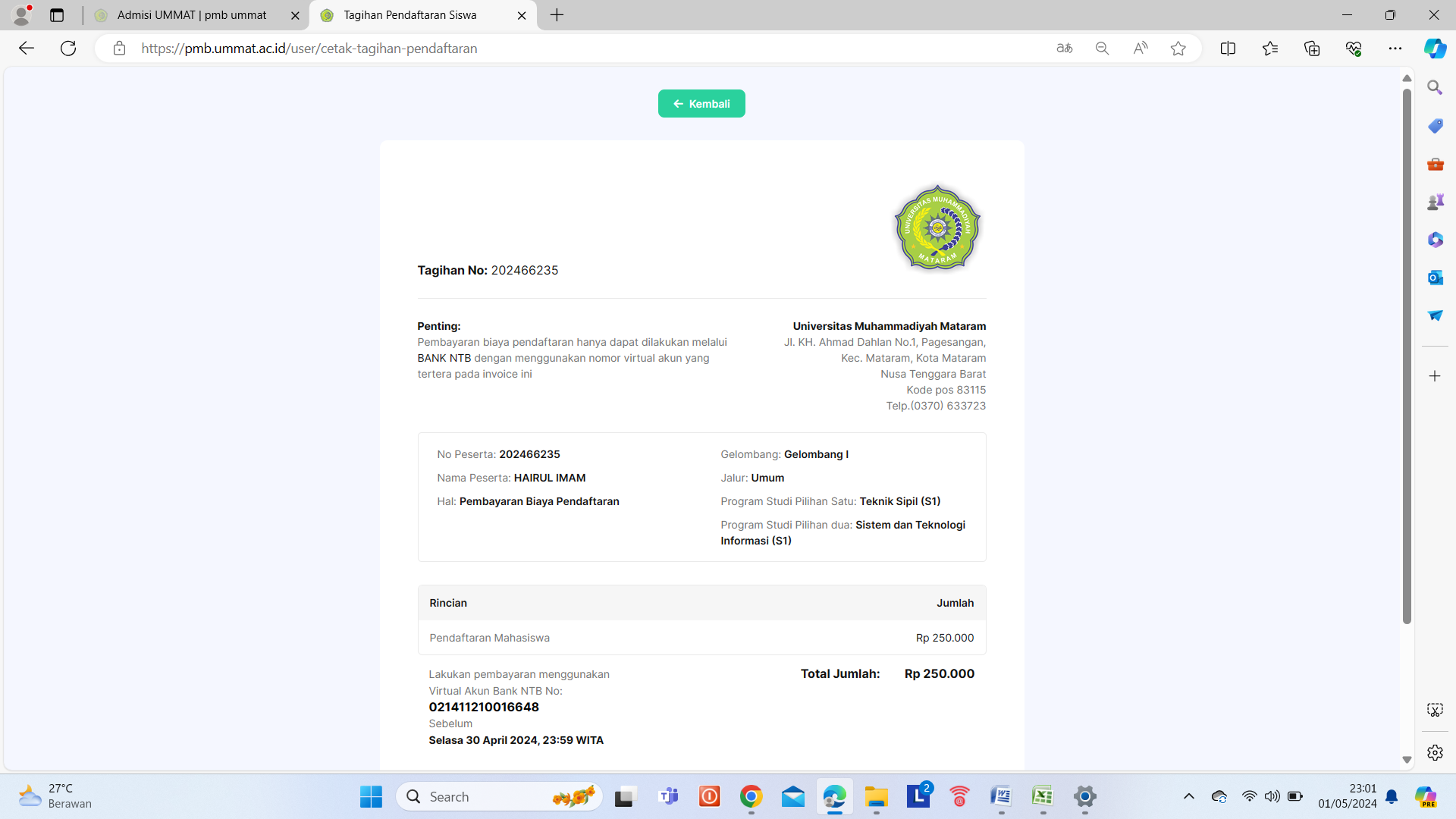Refresh the page
1456x819 pixels.
[x=68, y=49]
